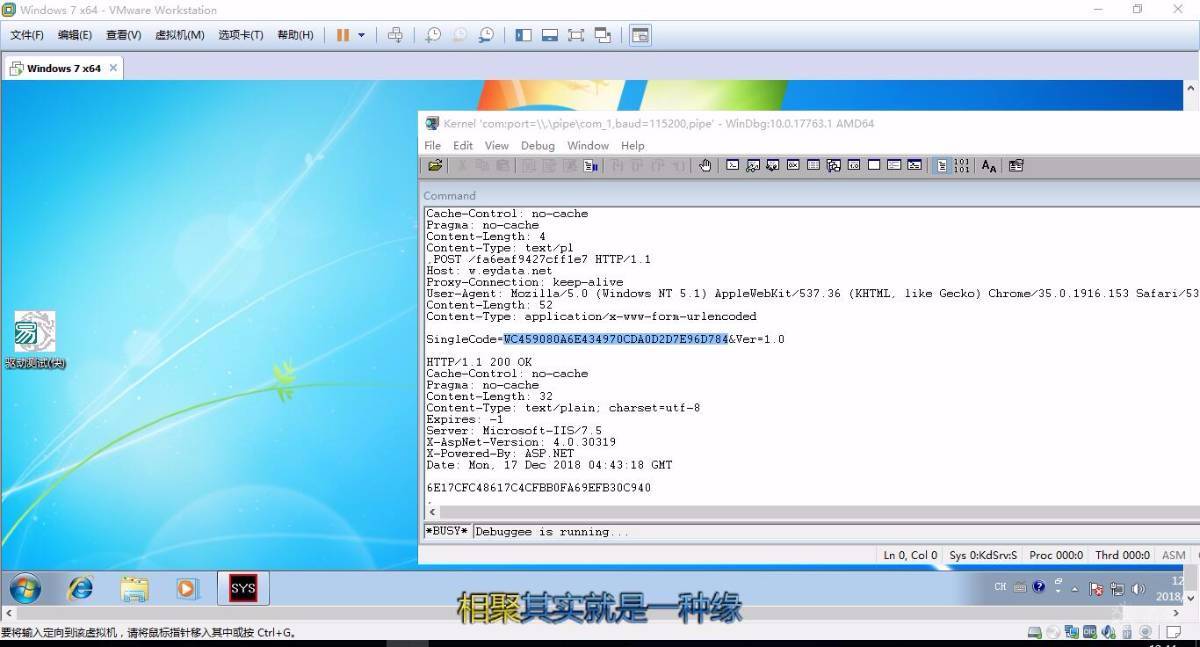Click the guest network tray icon
Image resolution: width=1200 pixels, height=647 pixels.
point(1117,589)
